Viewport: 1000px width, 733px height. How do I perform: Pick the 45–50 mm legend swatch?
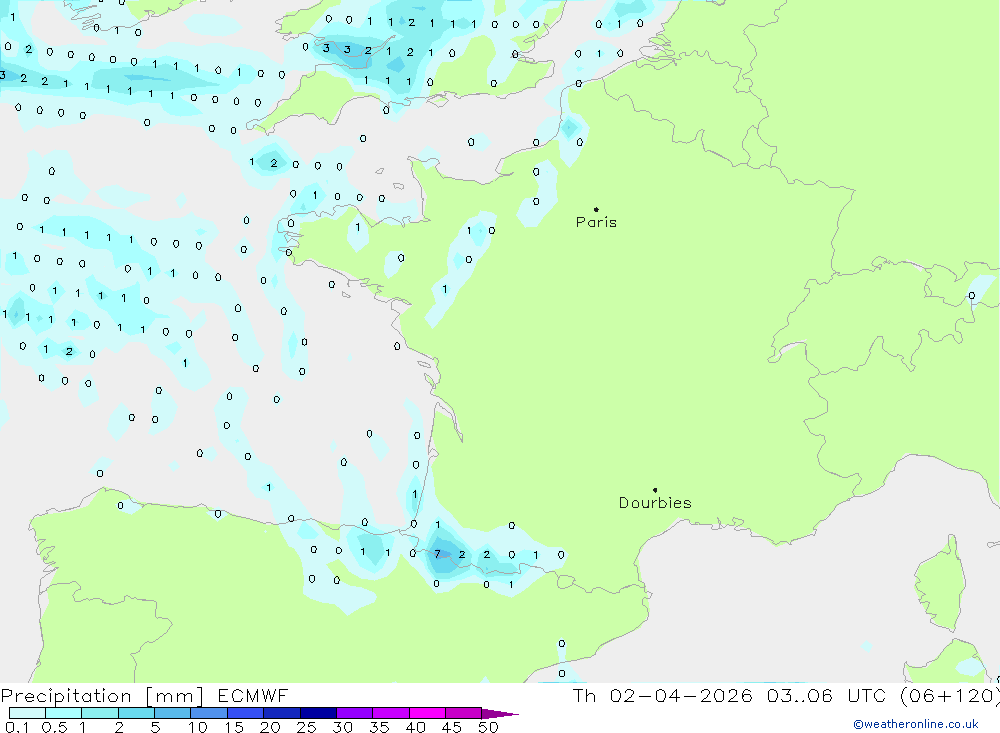tap(464, 713)
